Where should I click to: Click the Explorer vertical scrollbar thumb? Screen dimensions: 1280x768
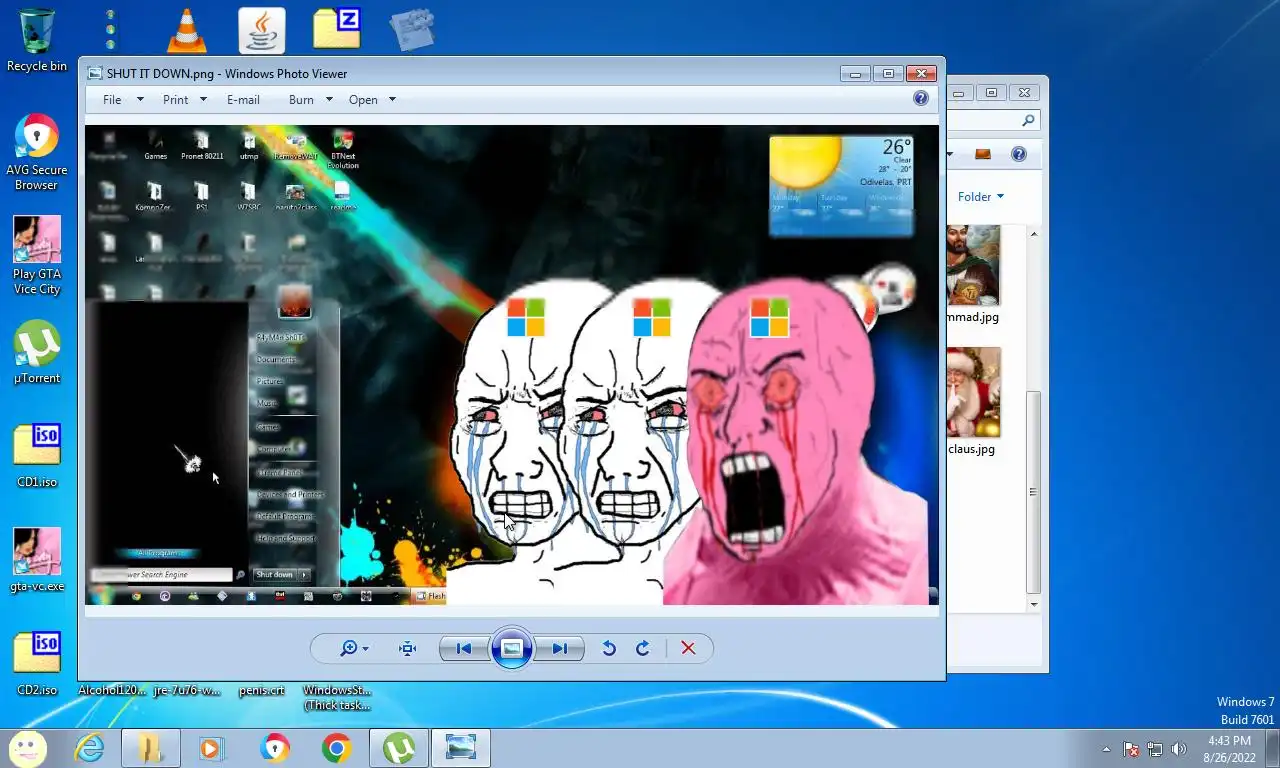tap(1034, 490)
